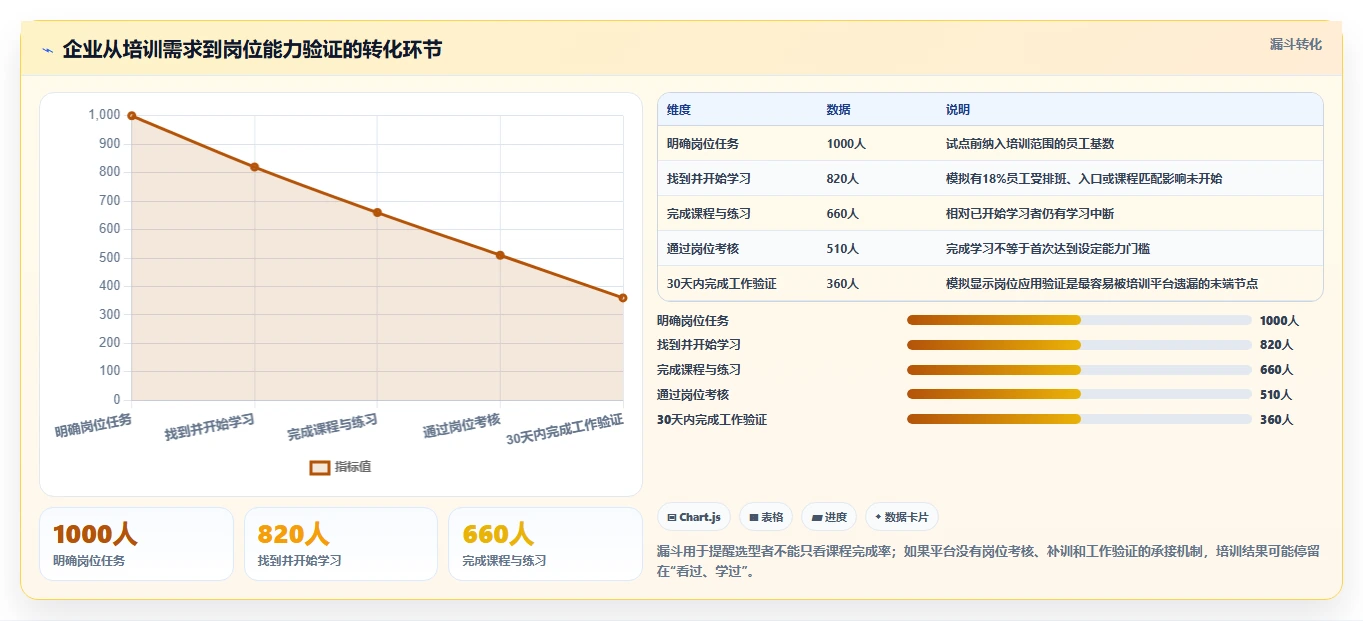The width and height of the screenshot is (1363, 621).
Task: Open the 660人 完成课程与练习 data card
Action: point(545,544)
